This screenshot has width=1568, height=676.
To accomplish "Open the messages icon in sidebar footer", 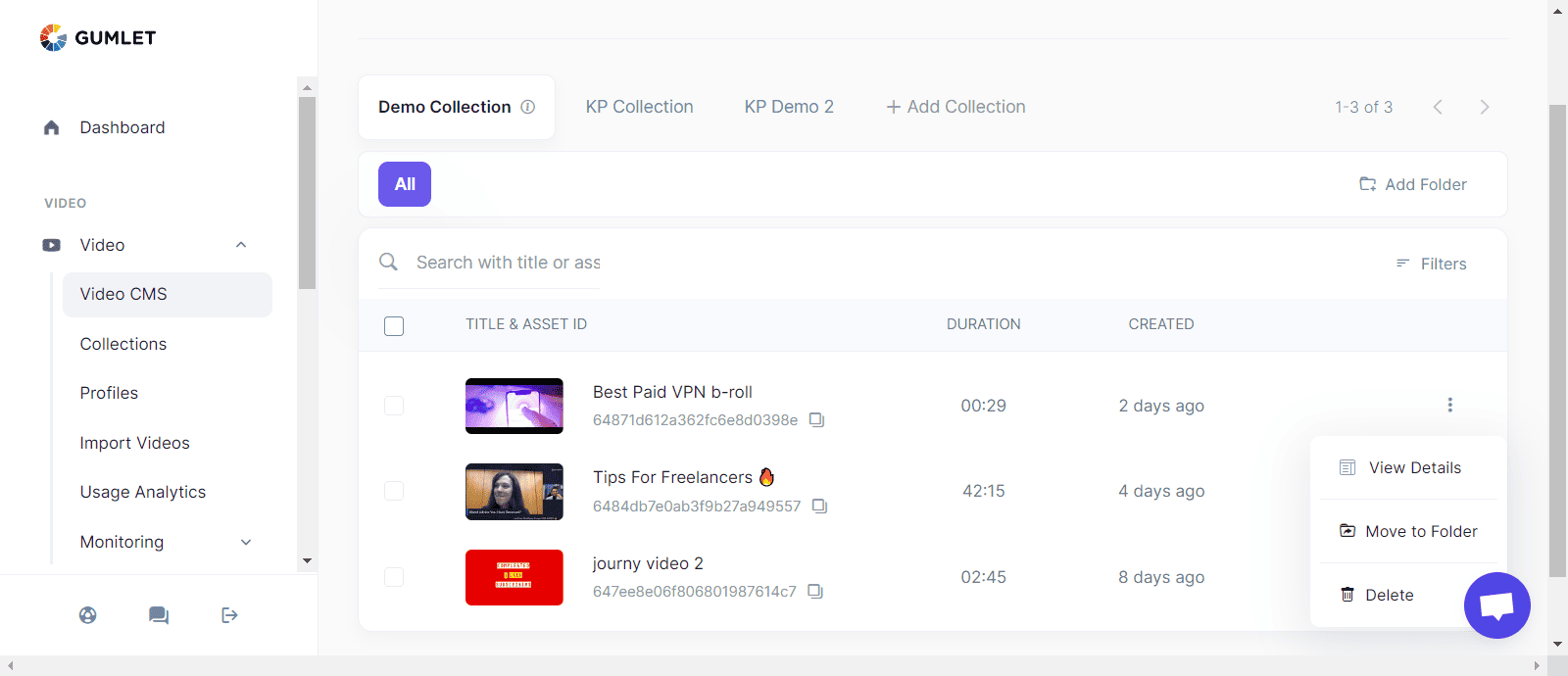I will 159,615.
